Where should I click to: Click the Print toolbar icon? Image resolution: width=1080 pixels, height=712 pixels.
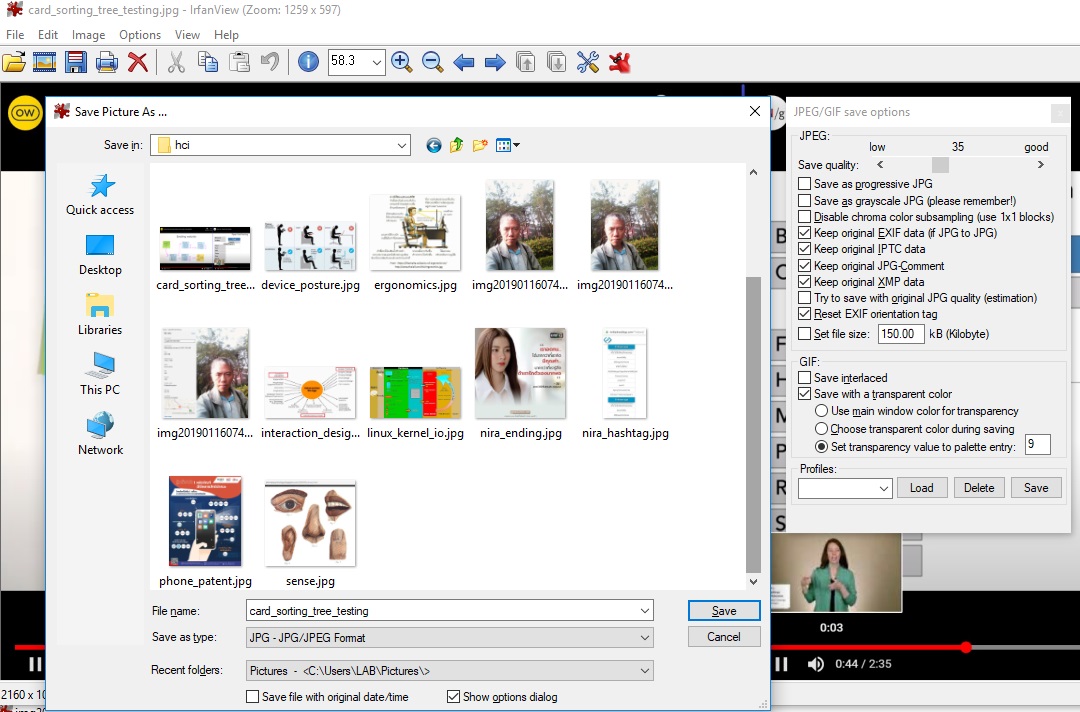[107, 62]
